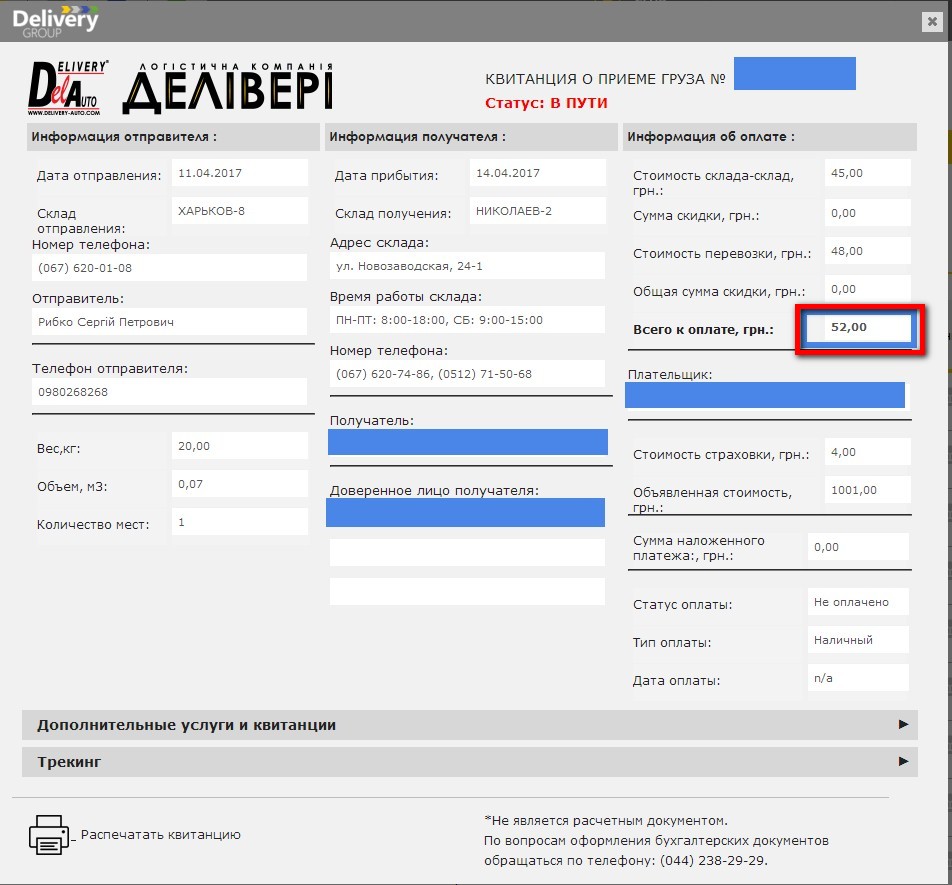Screen dimensions: 952x885
Task: Click the Delivery Group logo in the header
Action: 55,22
